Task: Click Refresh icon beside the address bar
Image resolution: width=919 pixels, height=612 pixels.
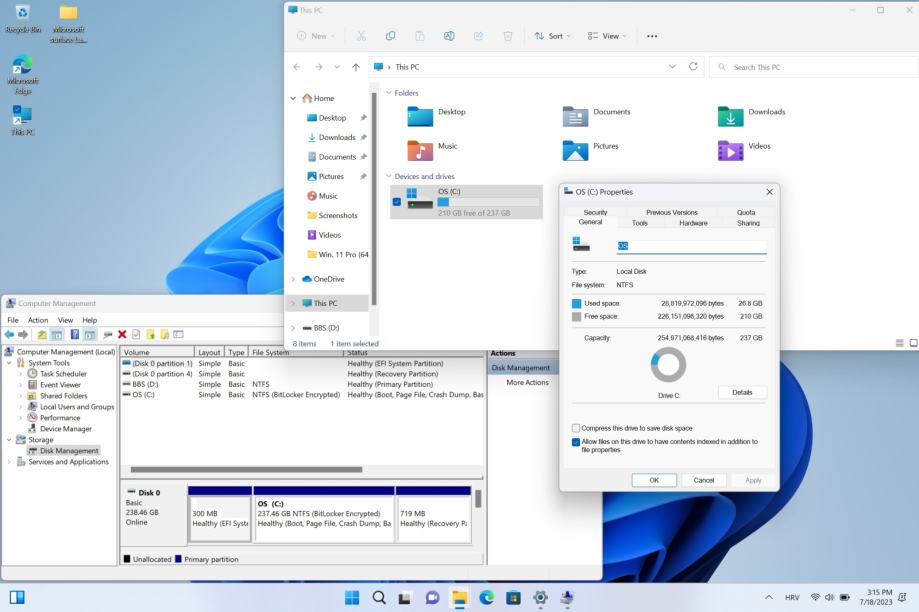Action: pyautogui.click(x=693, y=67)
